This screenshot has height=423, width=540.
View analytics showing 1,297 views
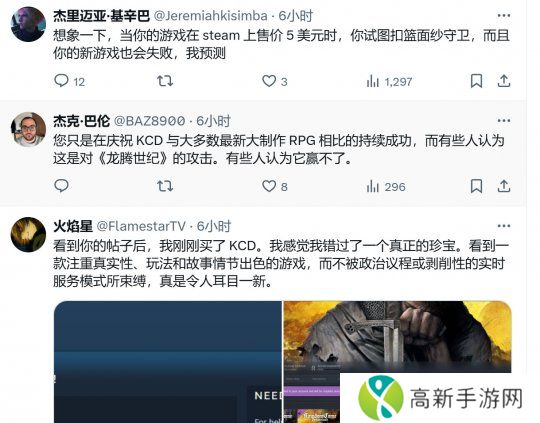point(389,81)
